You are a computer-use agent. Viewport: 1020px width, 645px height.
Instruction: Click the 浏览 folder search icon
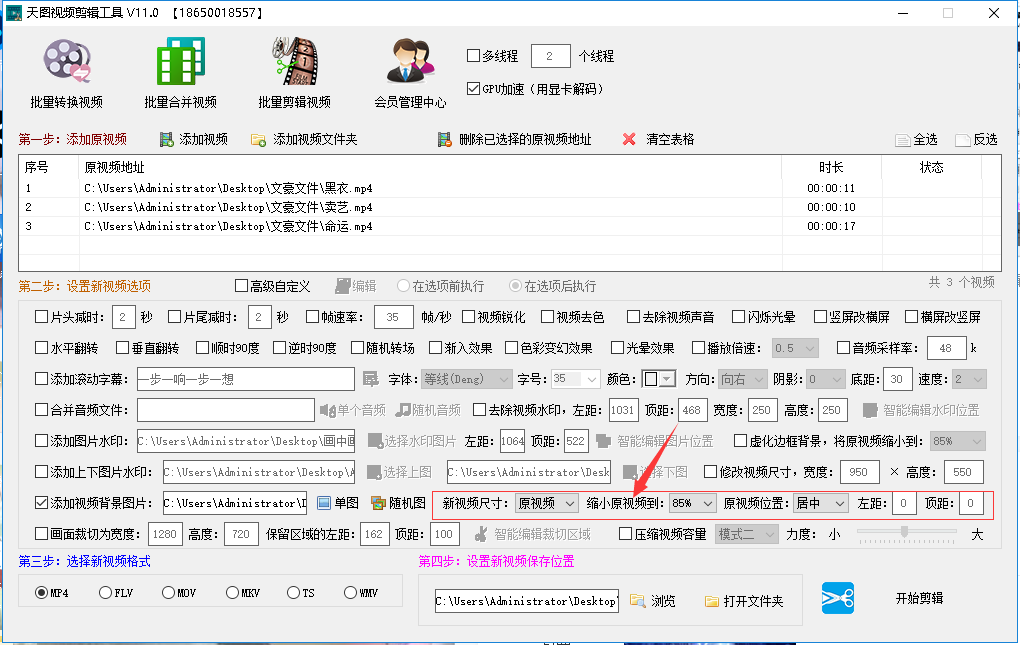(638, 601)
